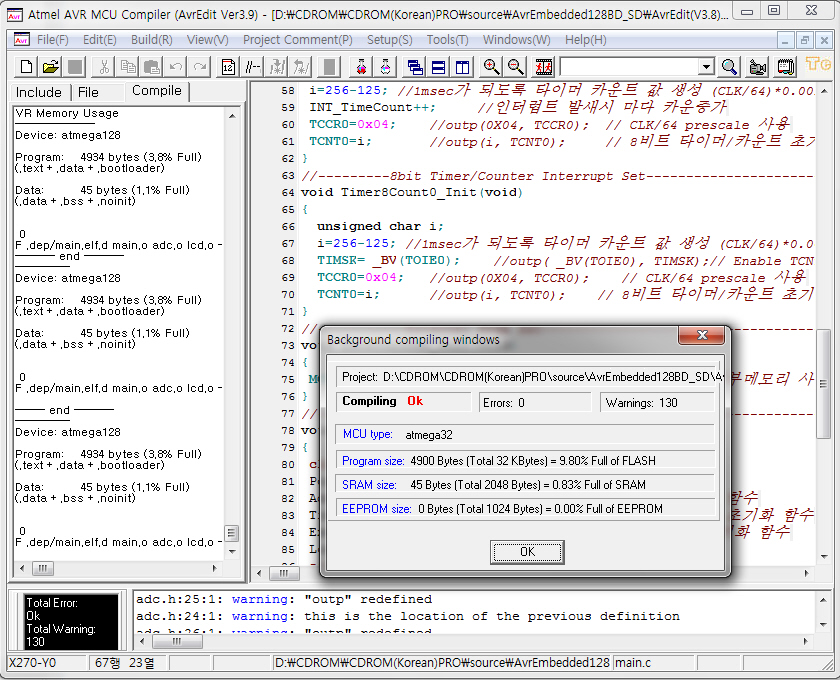This screenshot has height=680, width=840.
Task: Click the first grayed comment-block toolbar icon
Action: tap(278, 67)
